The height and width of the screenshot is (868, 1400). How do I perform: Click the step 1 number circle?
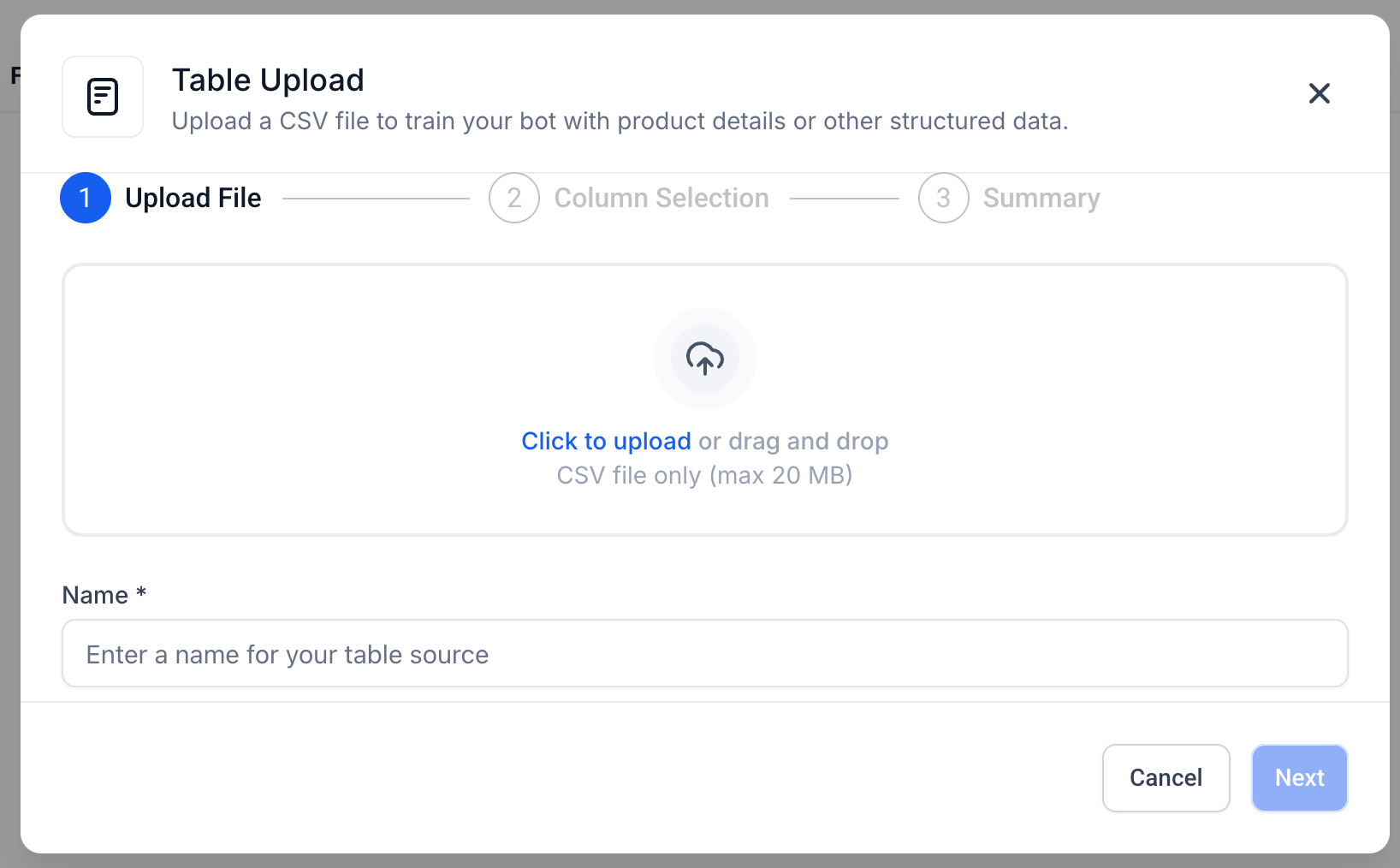click(86, 198)
